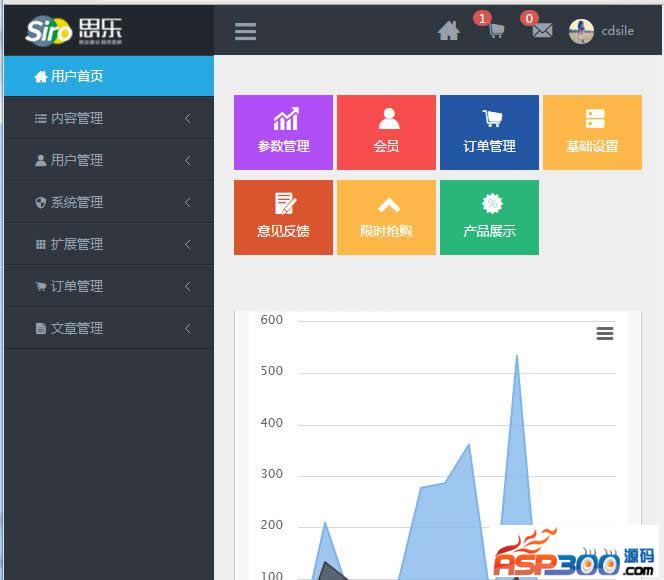Open the cdsile username menu
Image resolution: width=664 pixels, height=580 pixels.
pyautogui.click(x=617, y=31)
